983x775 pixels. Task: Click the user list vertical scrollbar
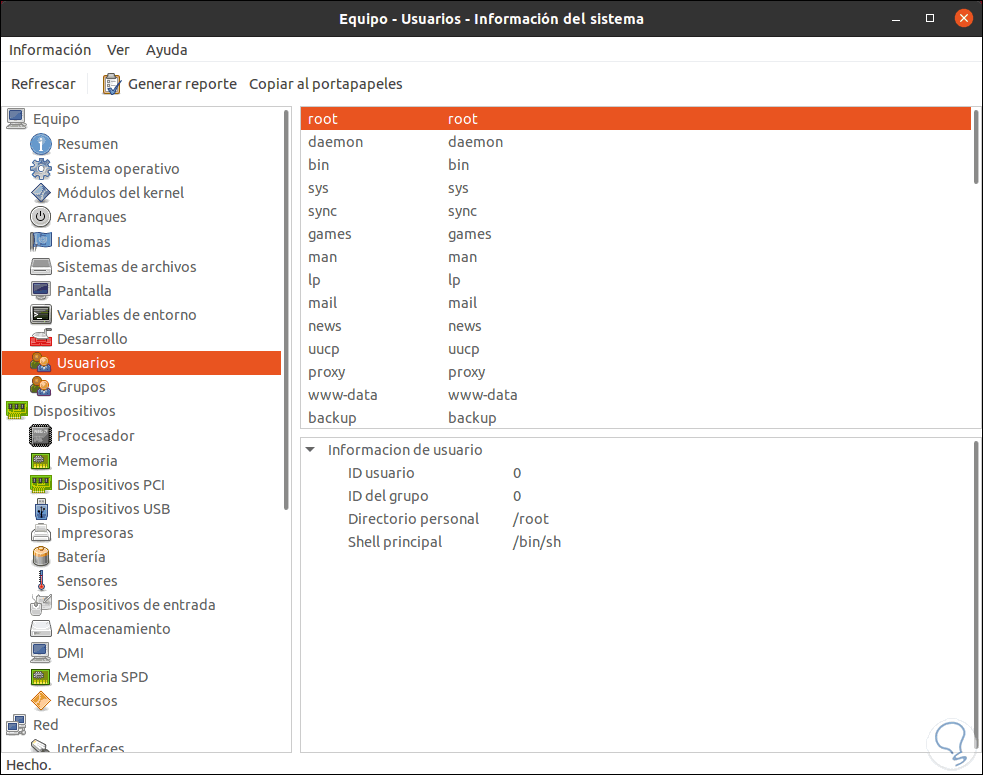976,147
